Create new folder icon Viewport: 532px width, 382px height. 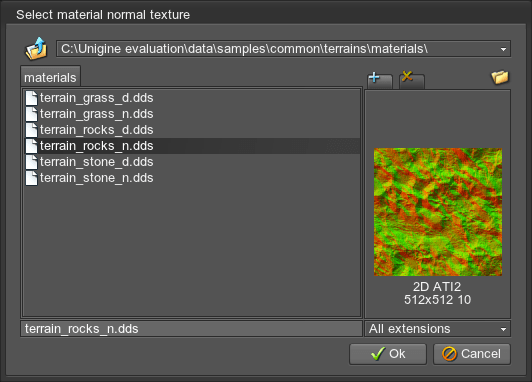(x=500, y=77)
